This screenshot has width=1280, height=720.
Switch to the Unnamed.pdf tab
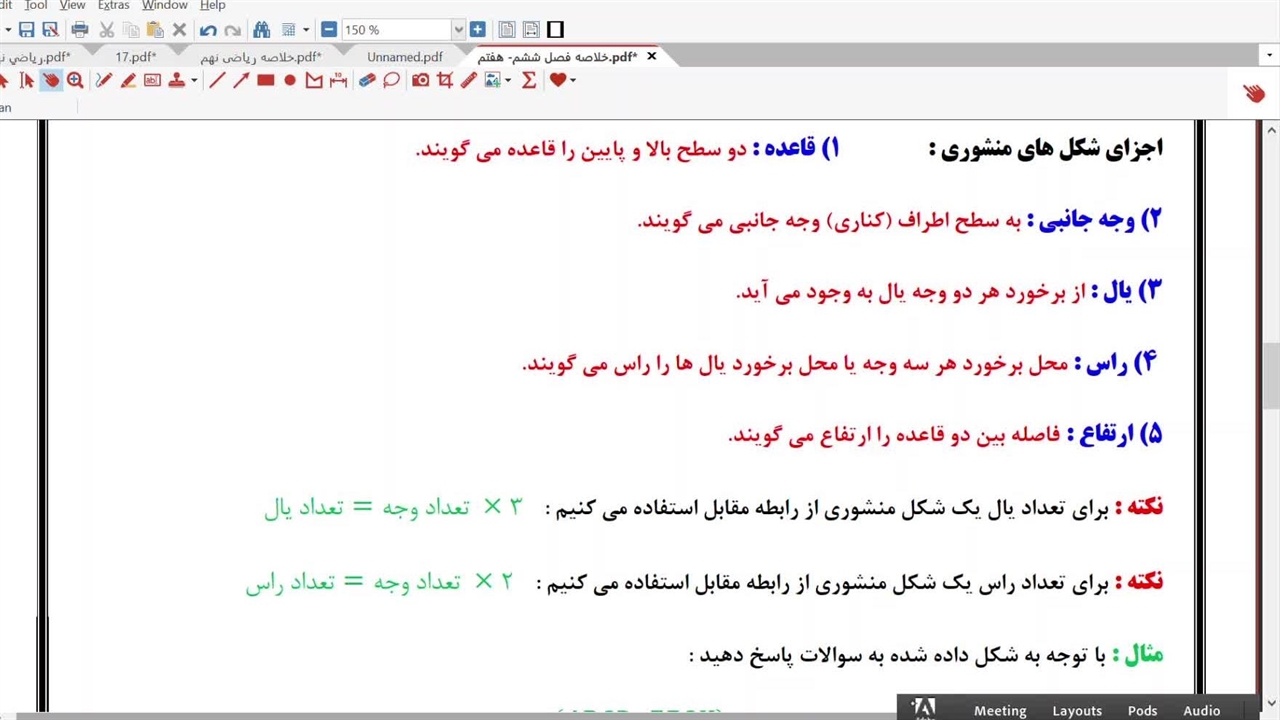pos(404,57)
